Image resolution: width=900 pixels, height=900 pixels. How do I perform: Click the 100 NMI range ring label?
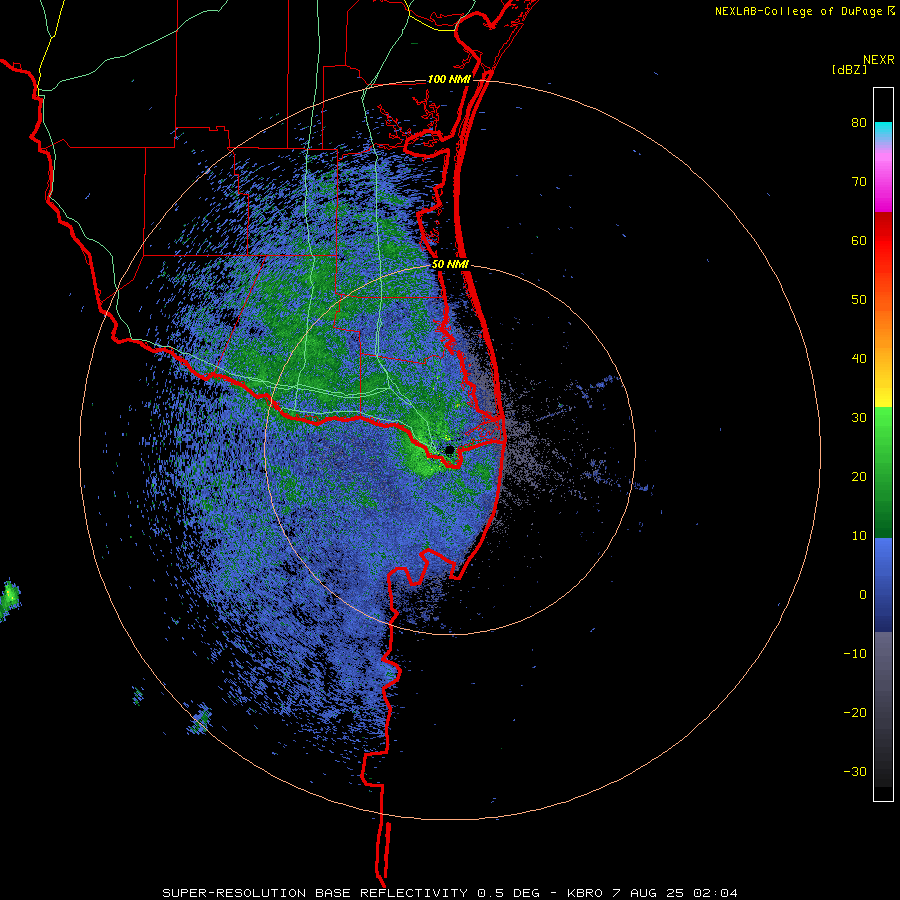click(449, 79)
